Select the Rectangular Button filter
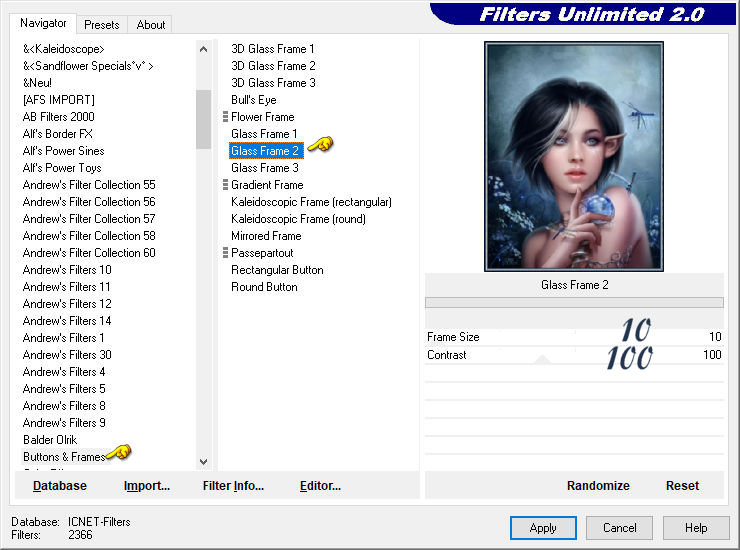Viewport: 740px width, 550px height. tap(277, 270)
